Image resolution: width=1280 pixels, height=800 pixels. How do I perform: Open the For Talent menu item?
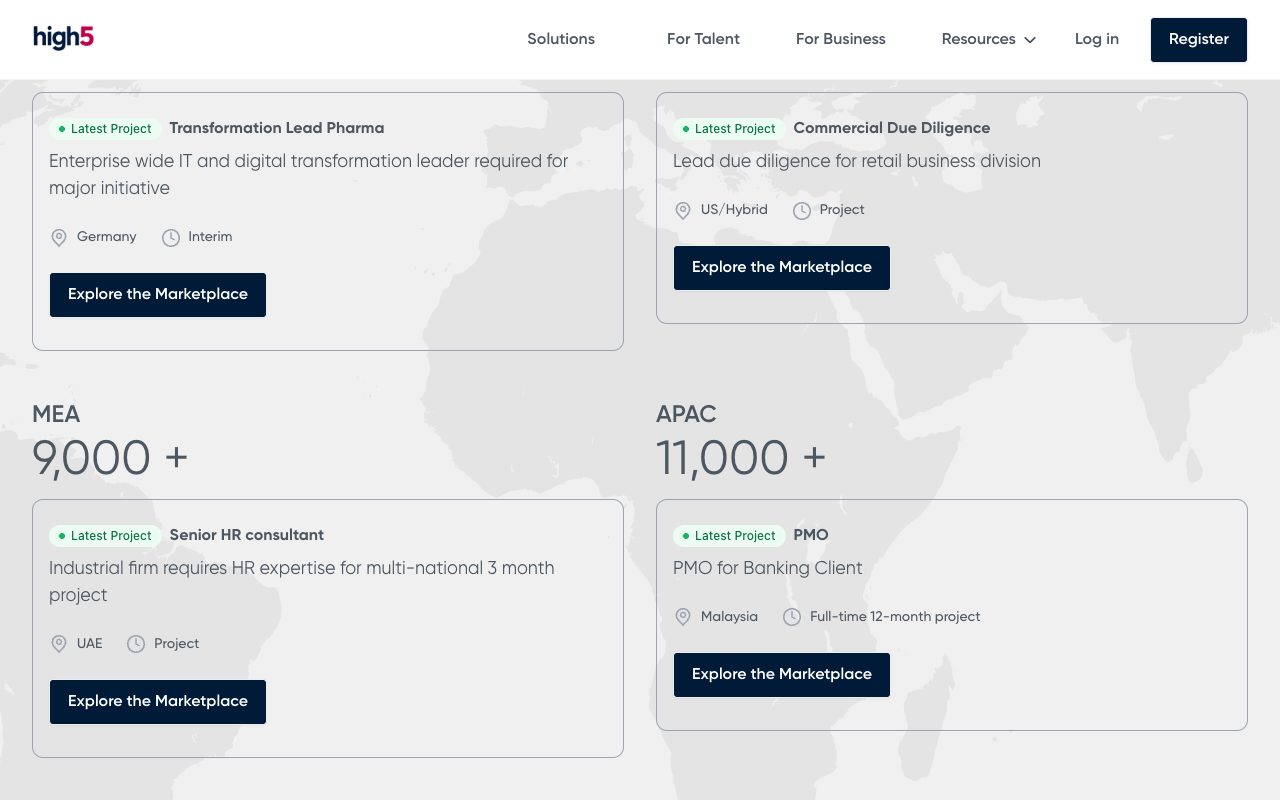point(703,39)
